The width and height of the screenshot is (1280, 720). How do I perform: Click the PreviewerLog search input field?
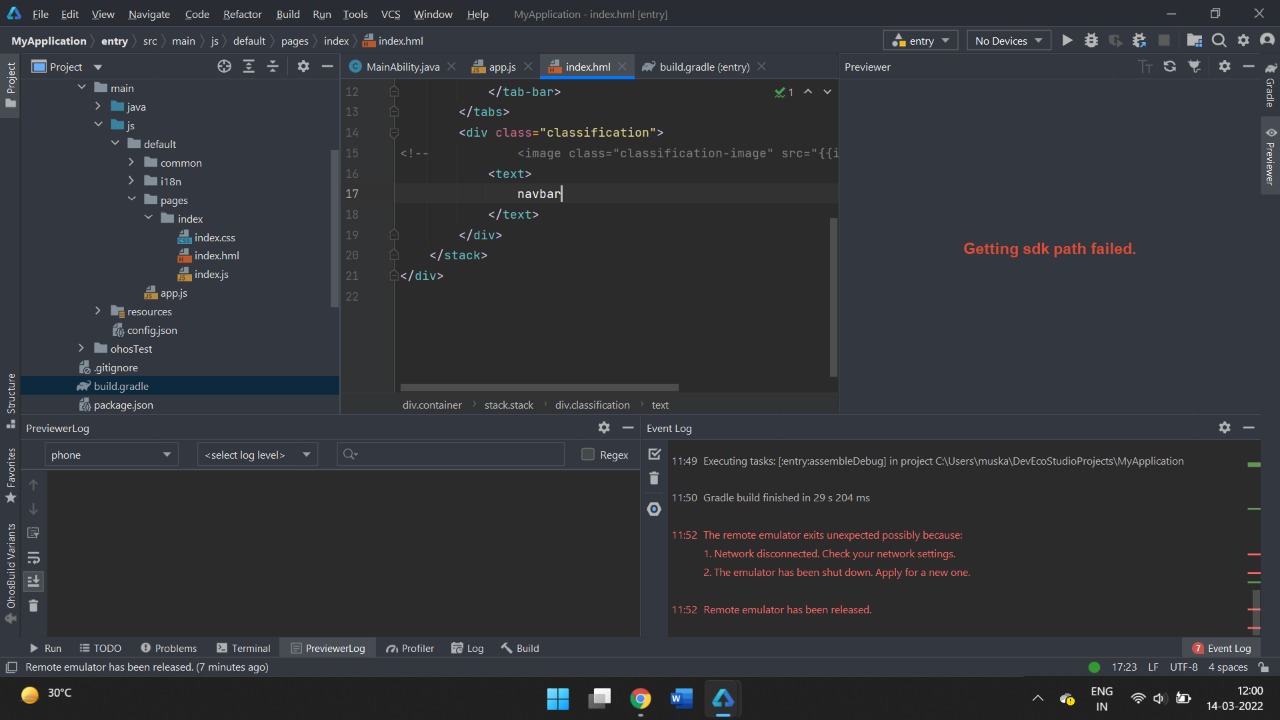[x=455, y=455]
